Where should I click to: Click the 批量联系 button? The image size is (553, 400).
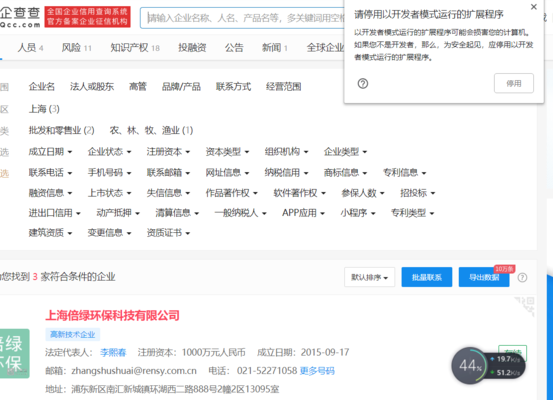[427, 277]
